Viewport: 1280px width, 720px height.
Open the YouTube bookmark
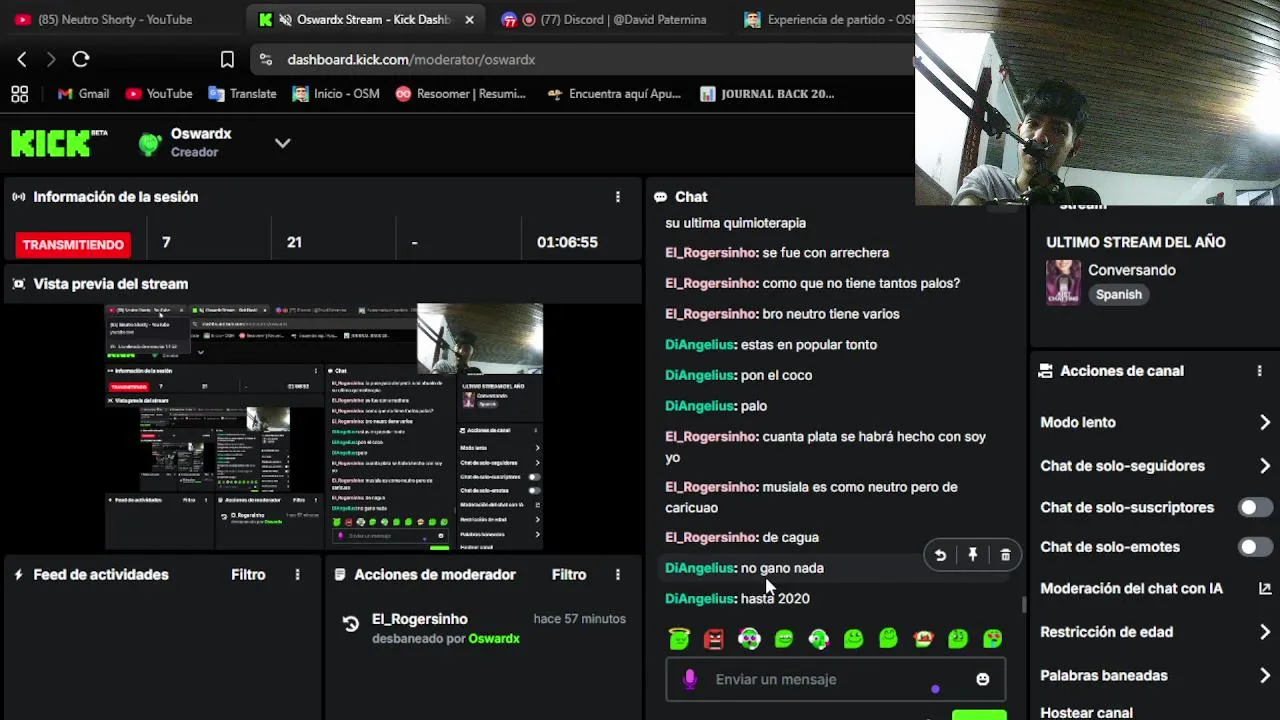pyautogui.click(x=159, y=94)
